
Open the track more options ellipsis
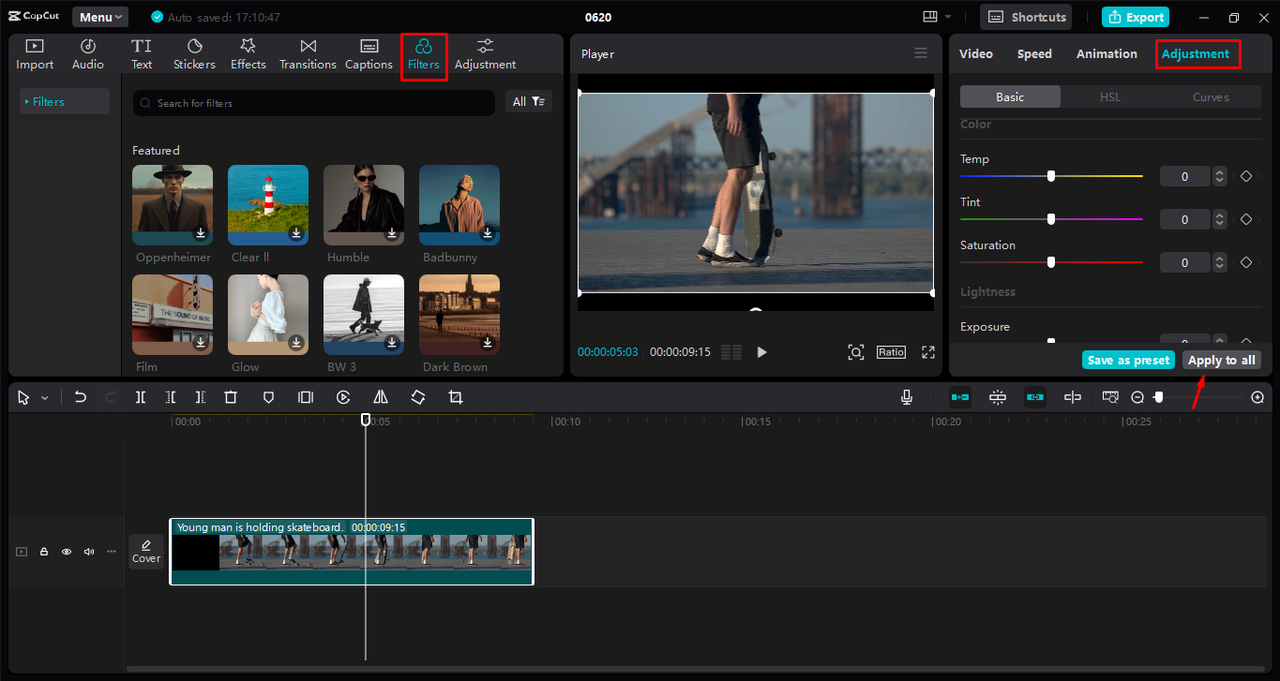coord(111,551)
